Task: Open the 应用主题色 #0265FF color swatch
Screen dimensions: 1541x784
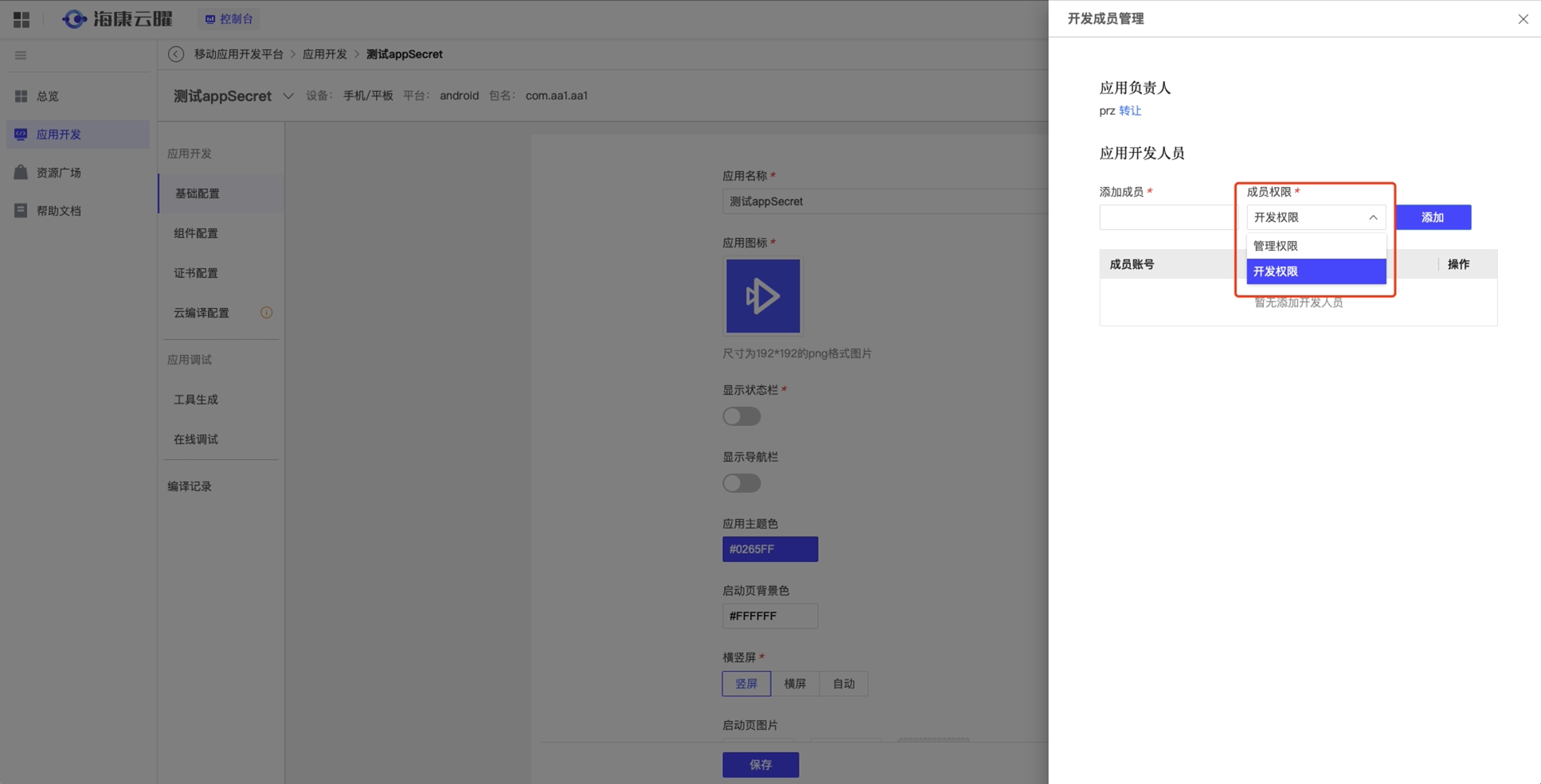Action: click(x=770, y=549)
